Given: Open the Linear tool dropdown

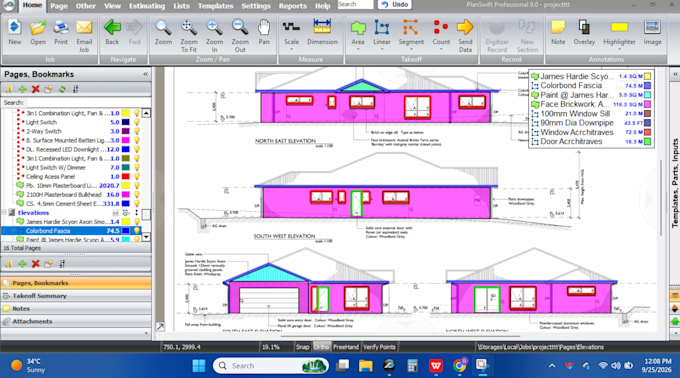Looking at the screenshot, I should click(x=382, y=49).
